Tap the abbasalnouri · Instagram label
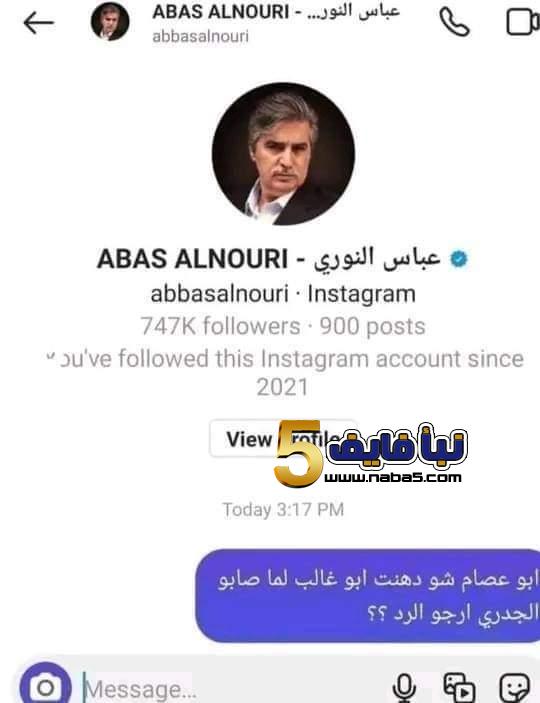Viewport: 540px width, 703px height. 283,294
